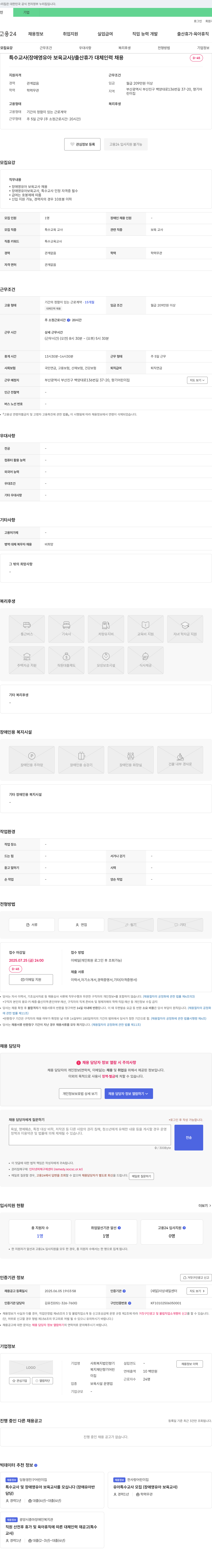Click info icon beside 구인인증번호

click(130, 1303)
